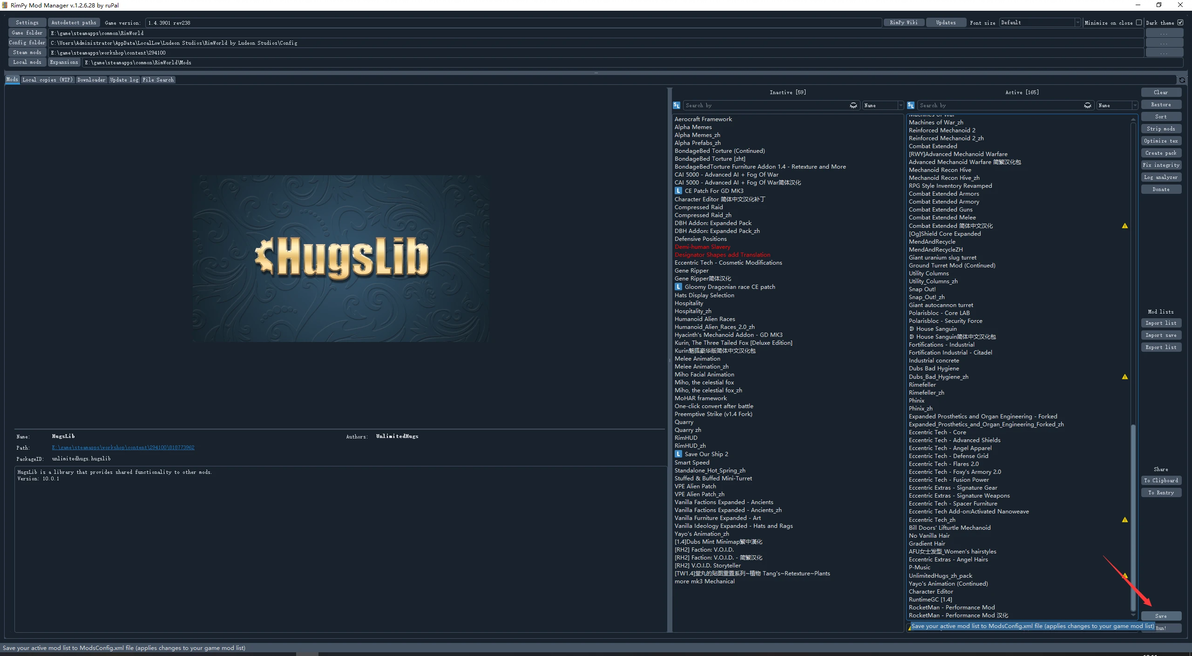Click warning triangle beside Eccentric Tech_zh
Viewport: 1192px width, 656px height.
tap(1124, 520)
